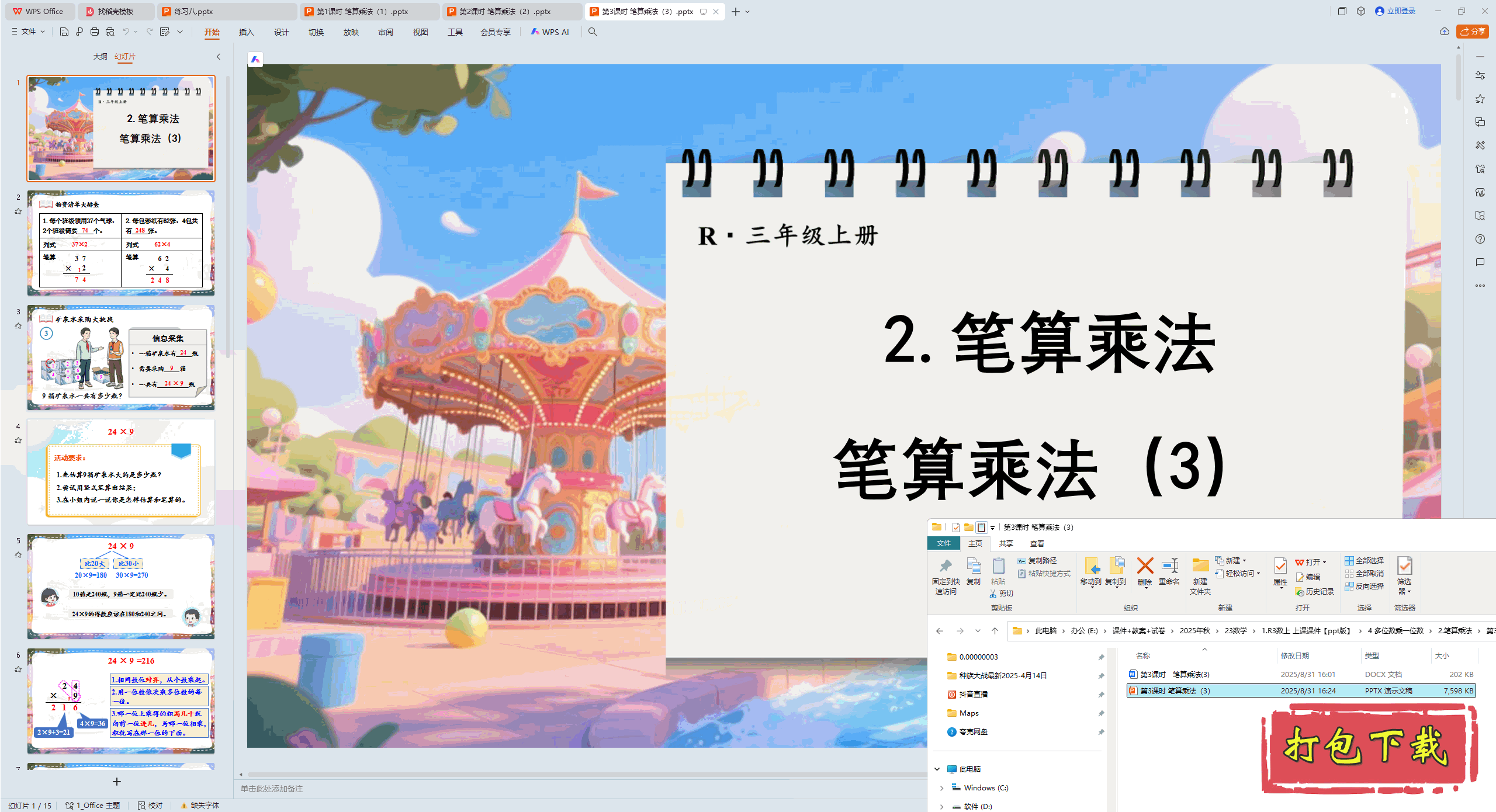Toggle the favorite star next to slide 5

18,556
